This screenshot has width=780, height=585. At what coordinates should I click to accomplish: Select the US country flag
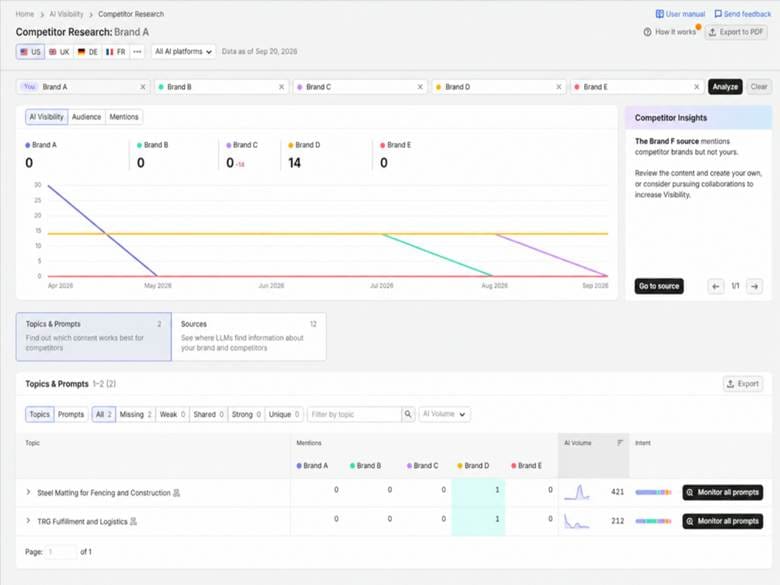tap(30, 52)
